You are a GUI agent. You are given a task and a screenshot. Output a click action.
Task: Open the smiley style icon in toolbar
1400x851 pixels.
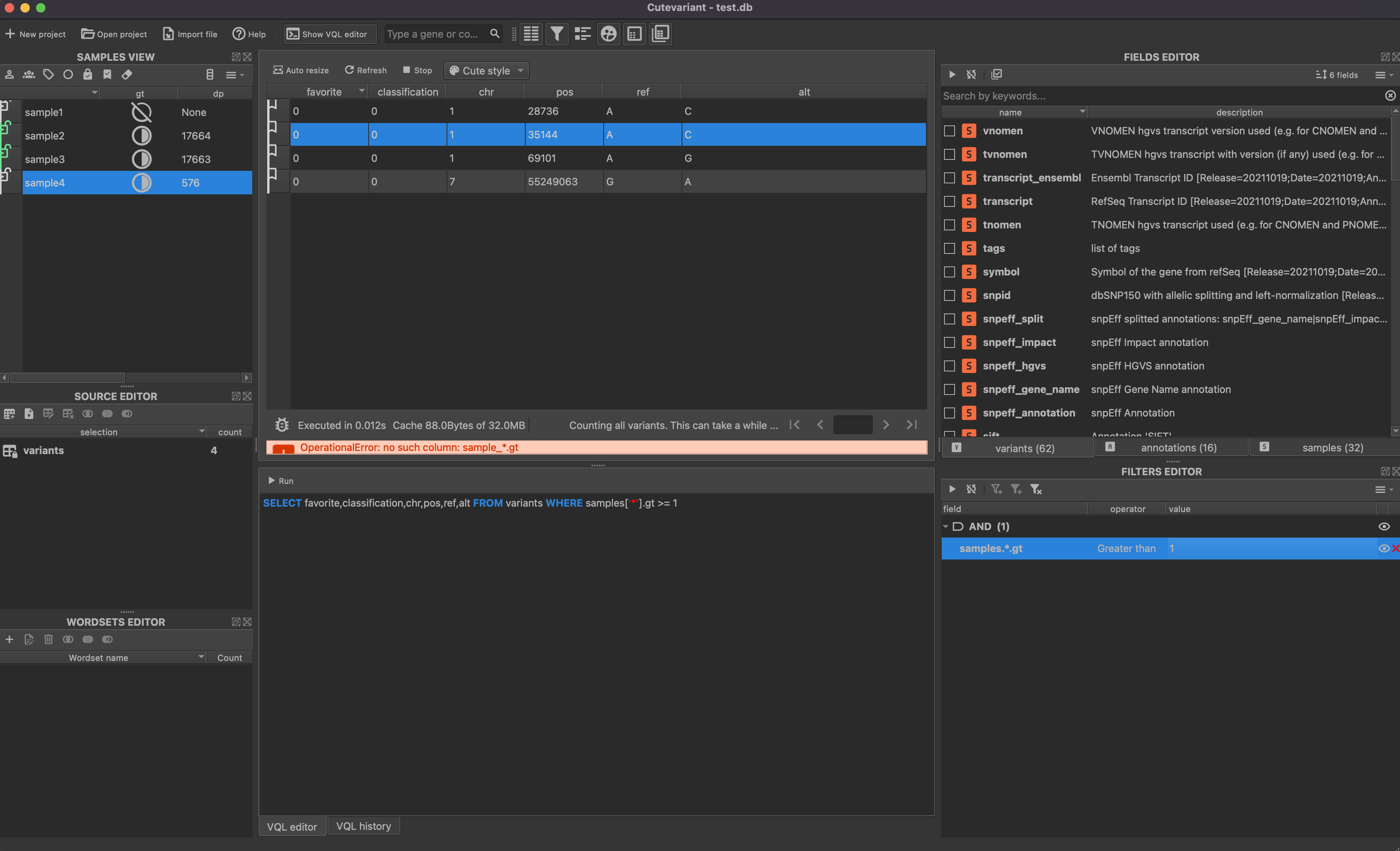[x=608, y=34]
